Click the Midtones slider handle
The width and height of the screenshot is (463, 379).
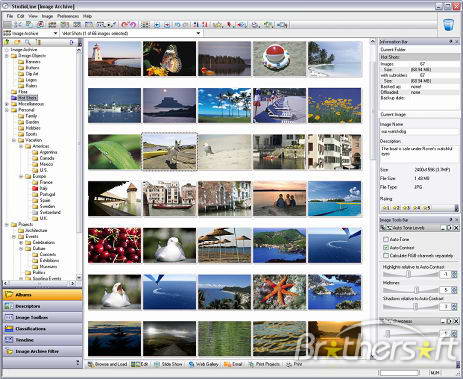click(x=416, y=290)
